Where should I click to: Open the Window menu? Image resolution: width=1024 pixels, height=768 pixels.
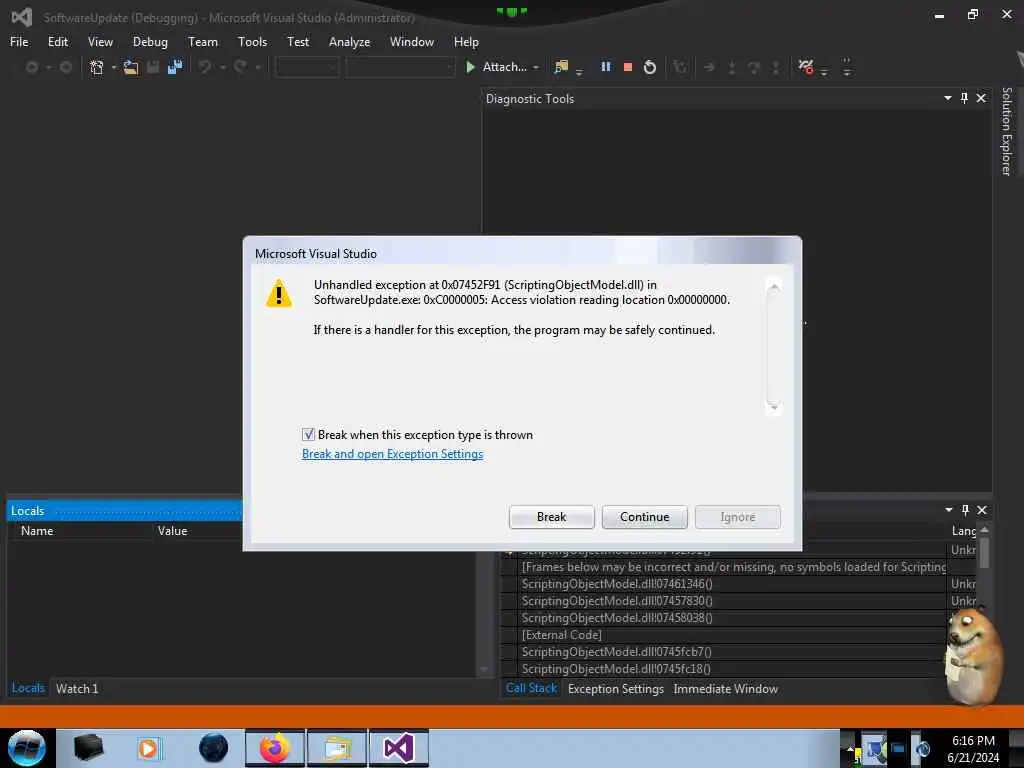411,42
